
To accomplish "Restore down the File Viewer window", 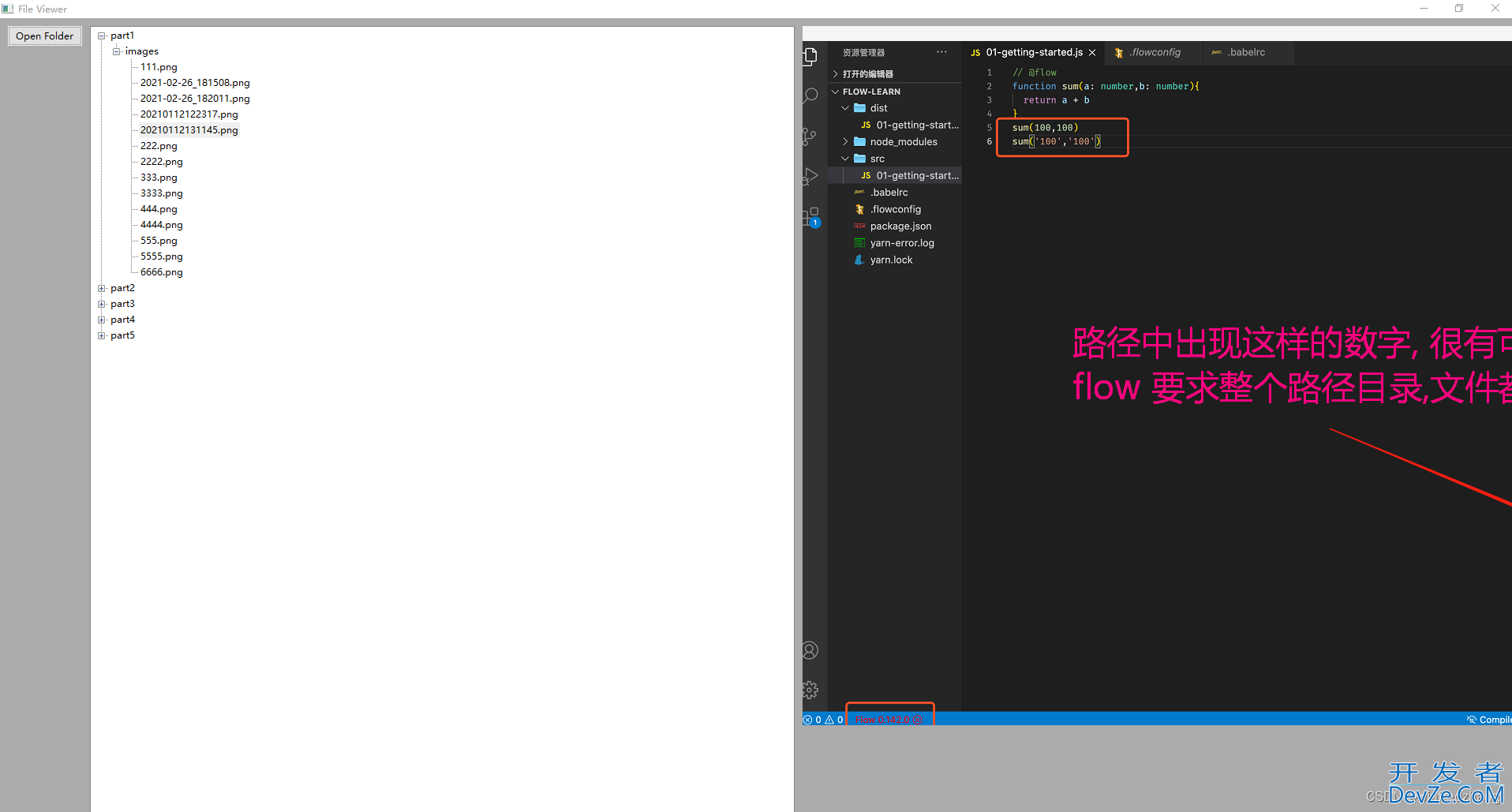I will click(1459, 9).
